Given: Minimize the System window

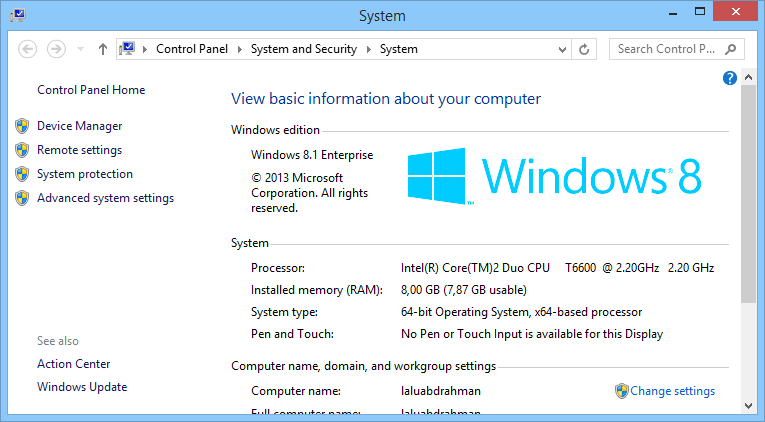Looking at the screenshot, I should (x=673, y=12).
